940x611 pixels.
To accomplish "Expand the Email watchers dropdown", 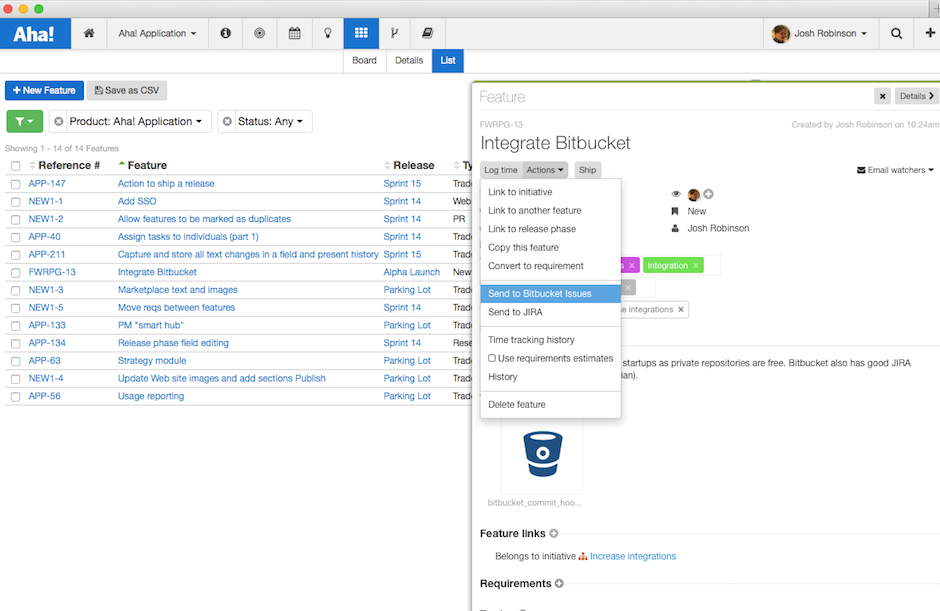I will point(894,169).
